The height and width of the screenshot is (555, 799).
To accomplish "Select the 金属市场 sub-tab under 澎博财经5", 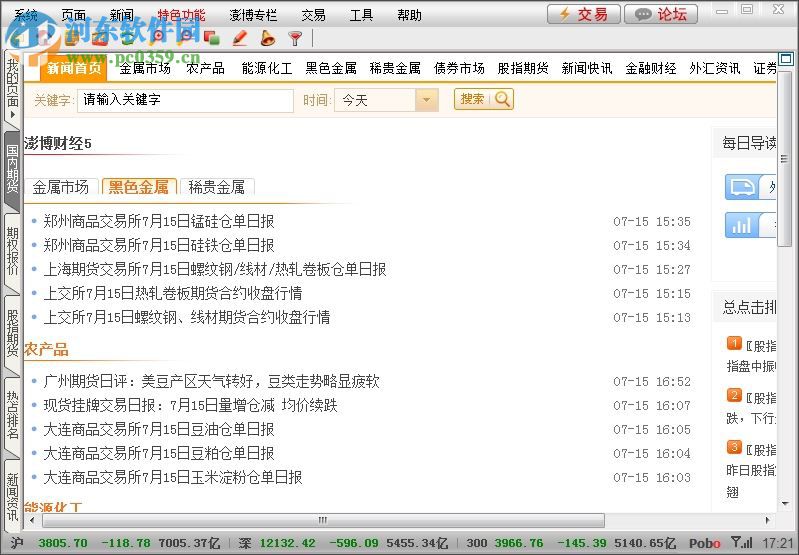I will [x=61, y=187].
